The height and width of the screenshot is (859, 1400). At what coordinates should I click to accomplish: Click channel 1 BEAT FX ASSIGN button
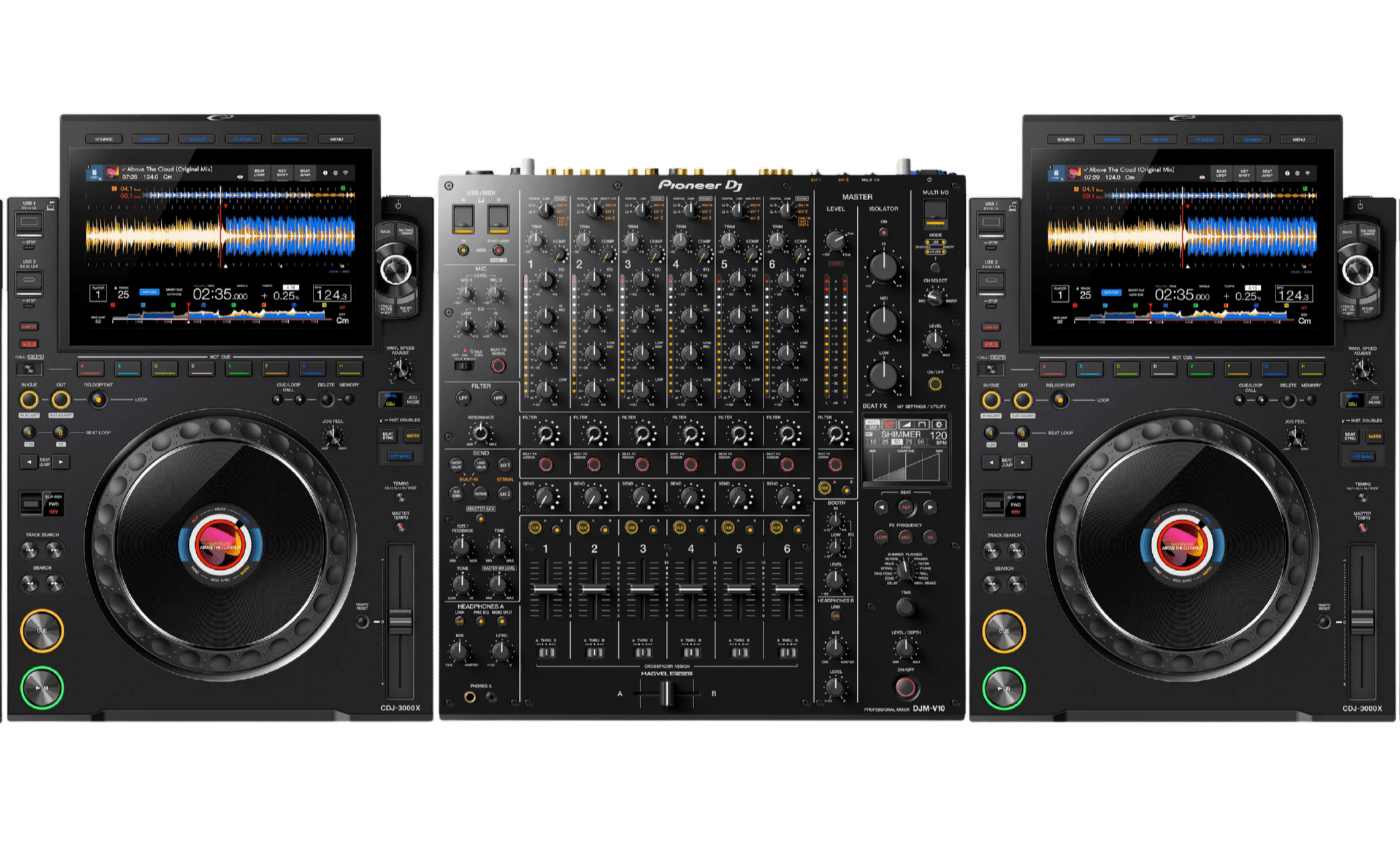click(546, 464)
